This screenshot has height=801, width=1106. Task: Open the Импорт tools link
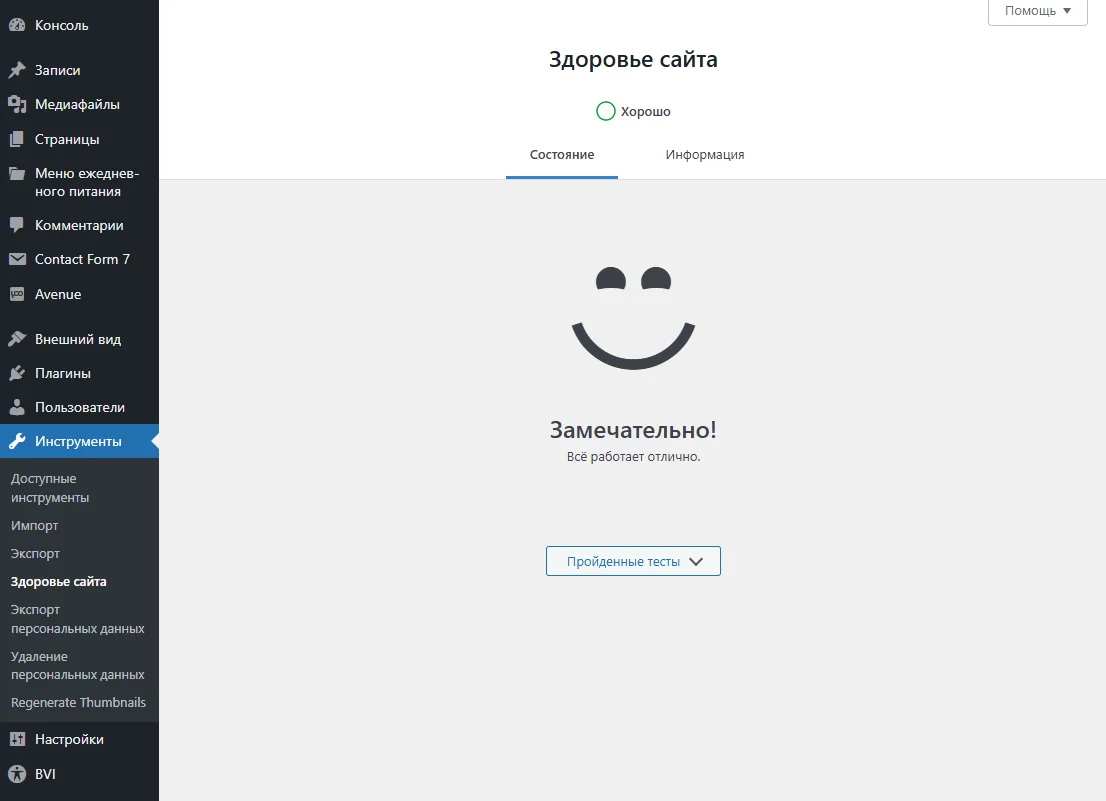(x=34, y=525)
